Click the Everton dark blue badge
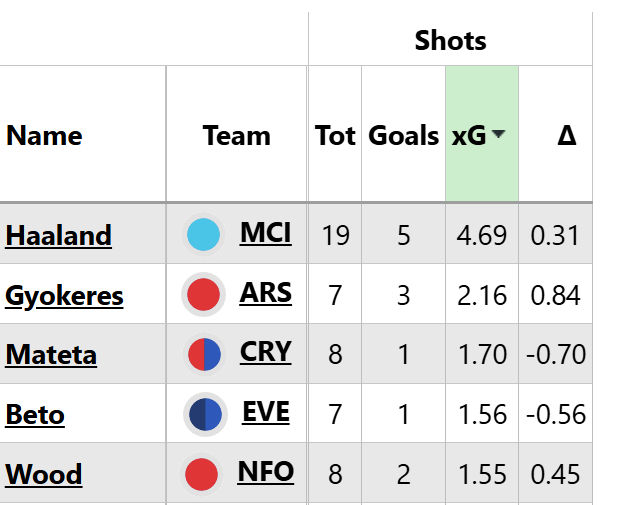The width and height of the screenshot is (618, 505). click(x=203, y=414)
